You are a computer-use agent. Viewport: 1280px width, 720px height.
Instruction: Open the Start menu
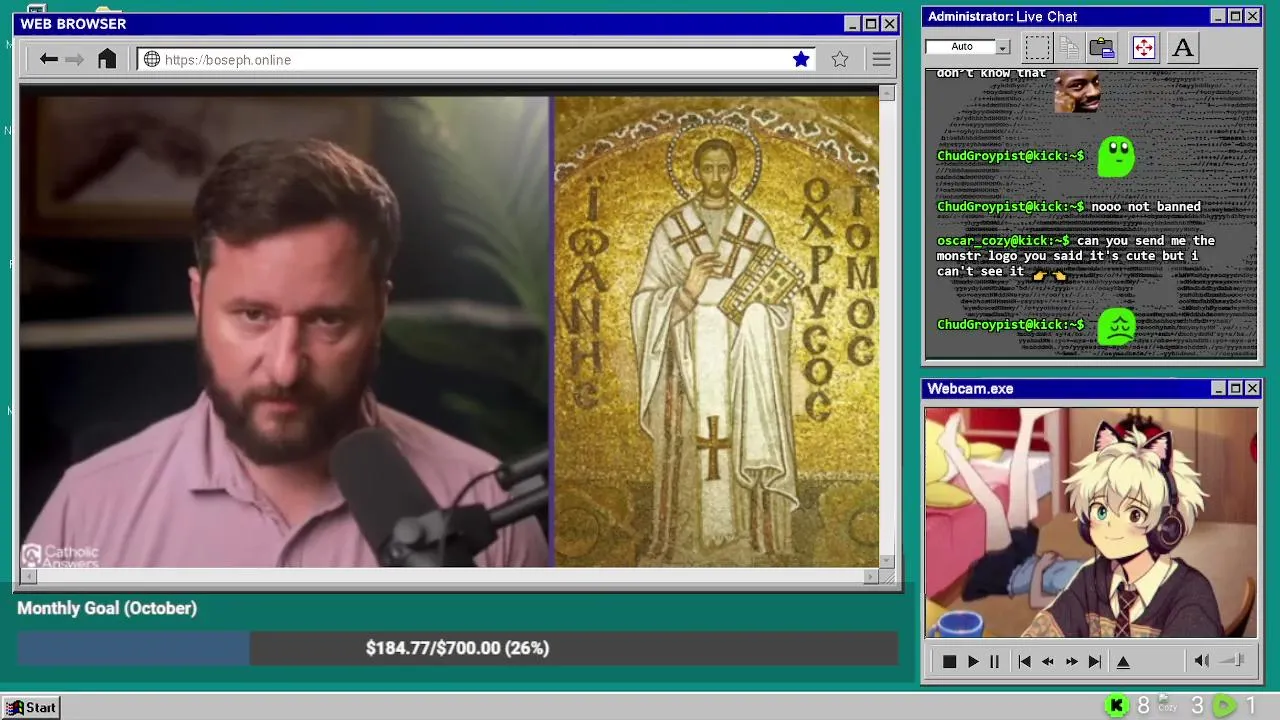31,707
